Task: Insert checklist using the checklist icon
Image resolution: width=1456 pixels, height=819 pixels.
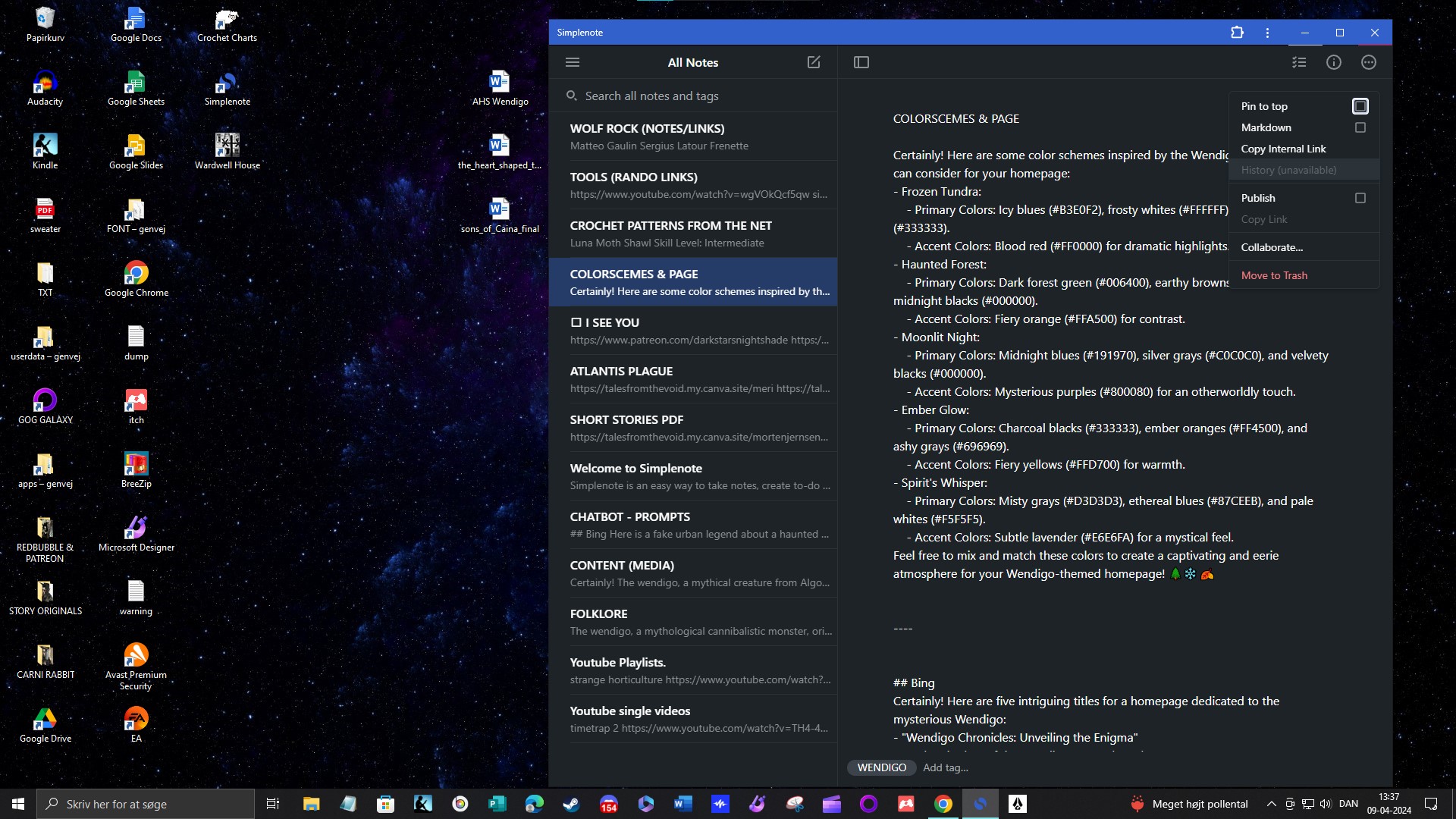Action: tap(1299, 62)
